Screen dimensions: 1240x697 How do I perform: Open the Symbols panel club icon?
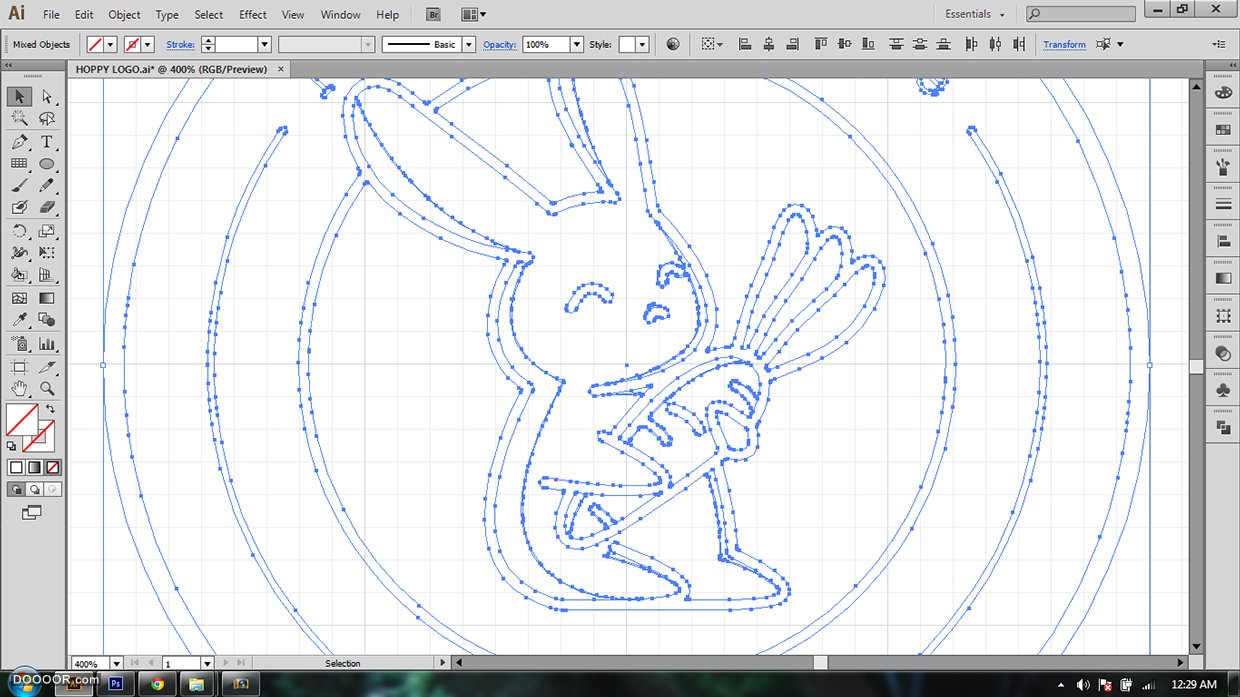tap(1223, 390)
